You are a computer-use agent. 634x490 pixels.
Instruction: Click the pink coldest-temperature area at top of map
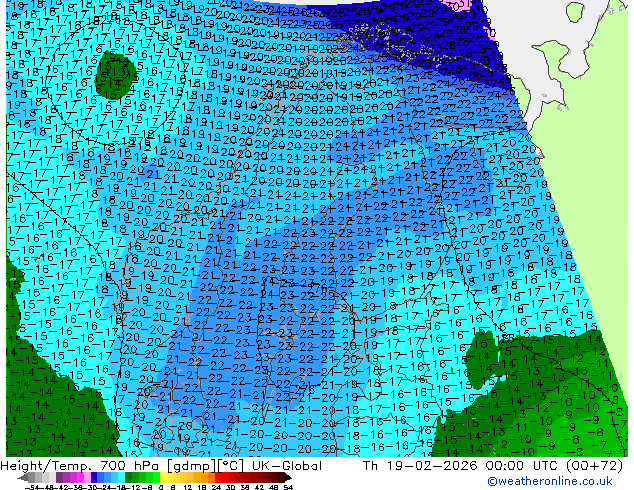click(x=460, y=5)
